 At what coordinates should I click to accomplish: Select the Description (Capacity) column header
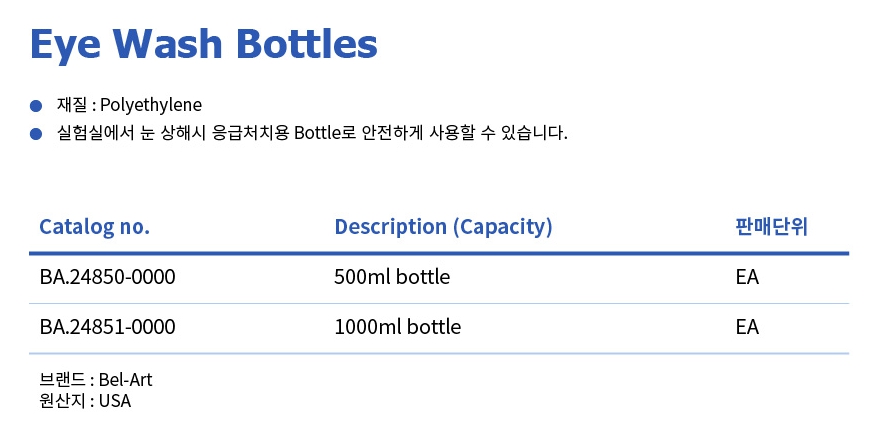[443, 227]
